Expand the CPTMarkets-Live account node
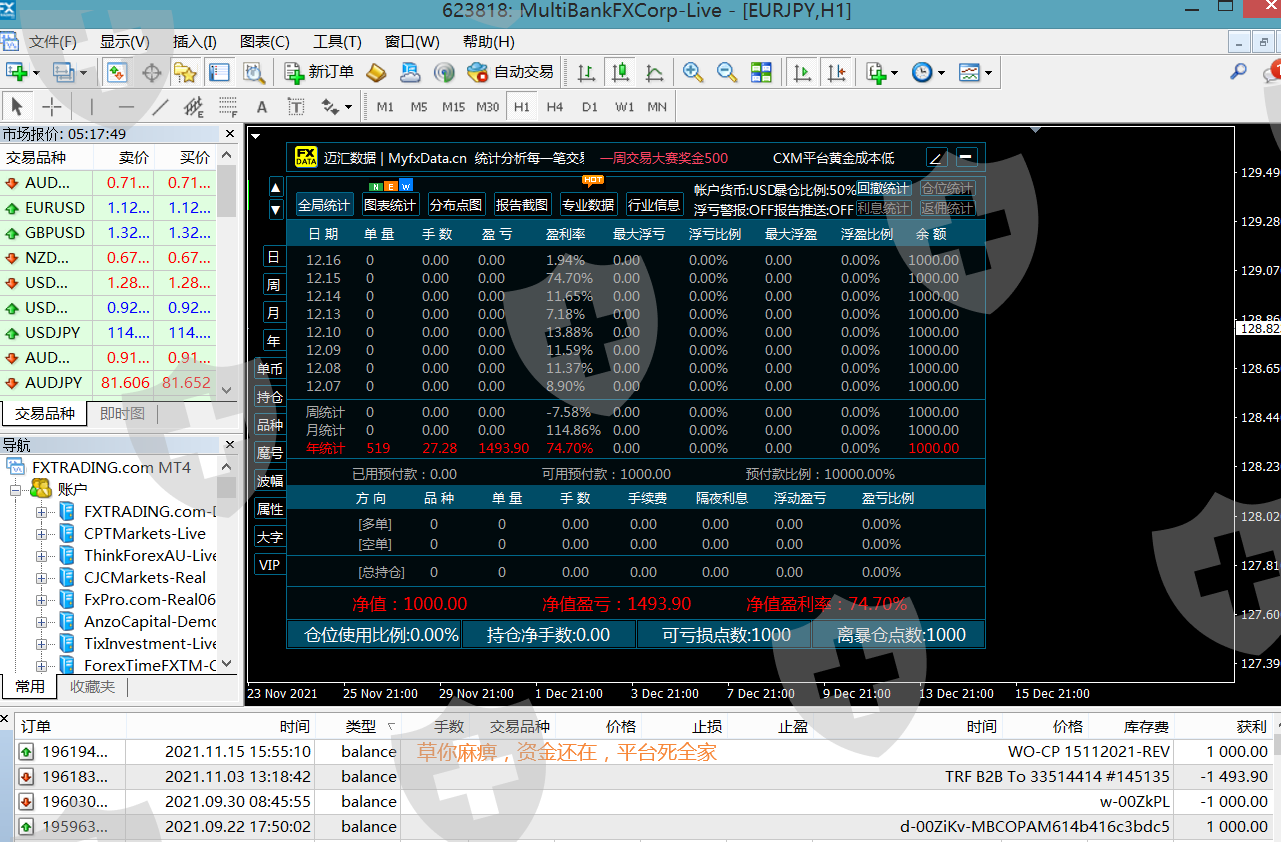Image resolution: width=1281 pixels, height=842 pixels. tap(41, 533)
